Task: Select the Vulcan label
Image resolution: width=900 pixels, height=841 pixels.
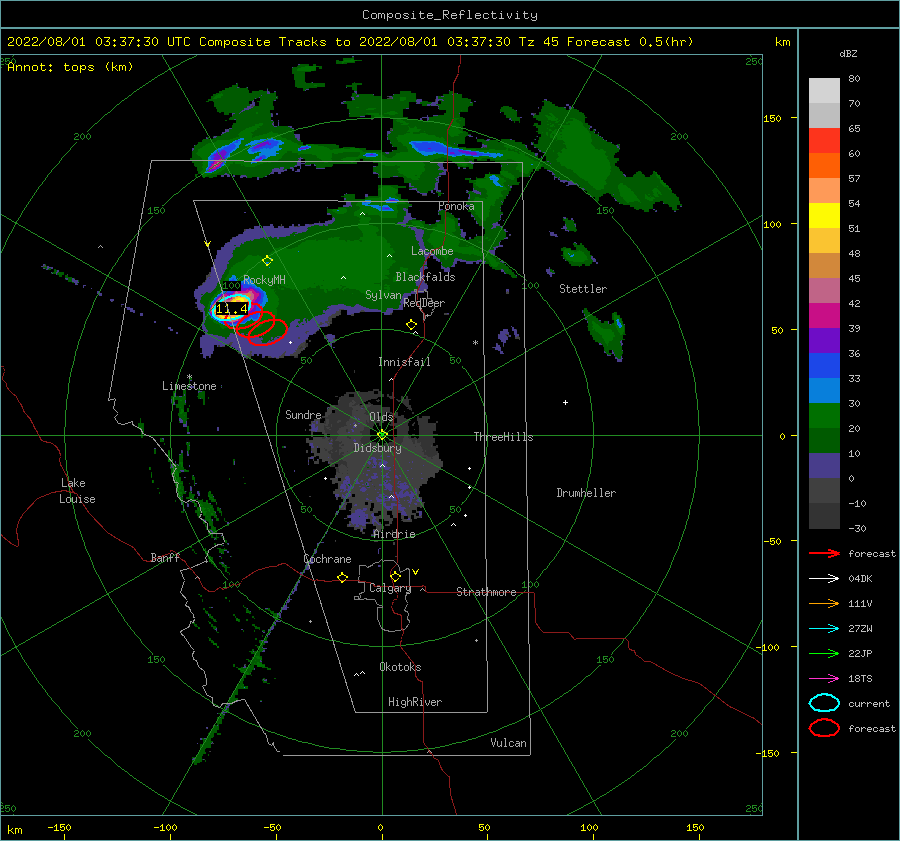Action: [x=509, y=743]
